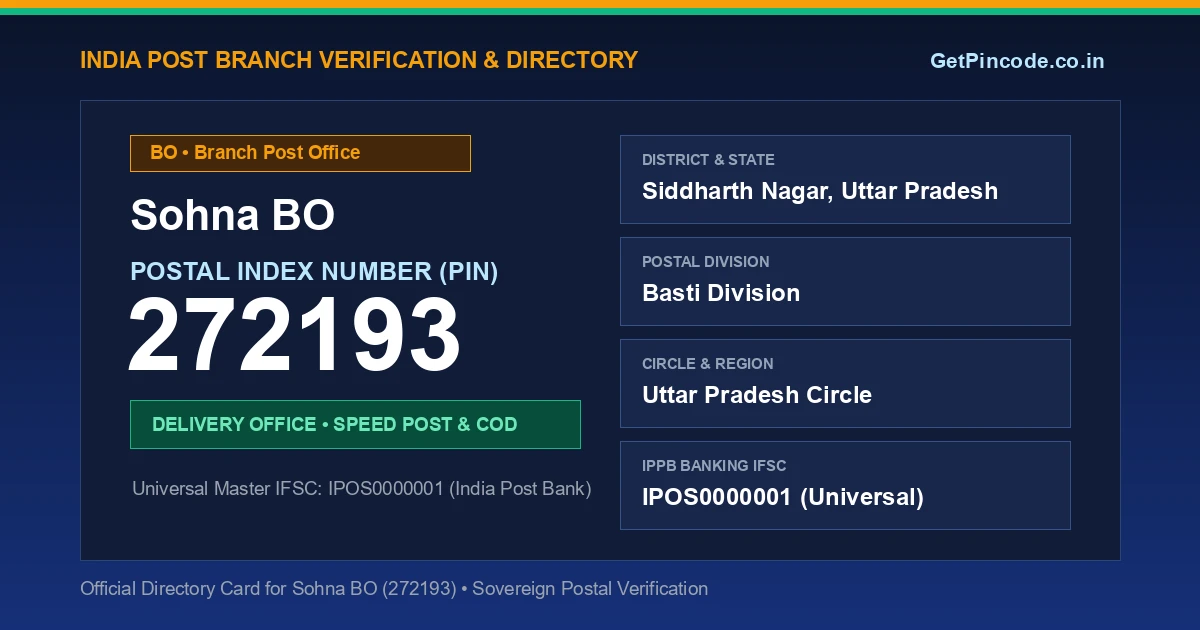This screenshot has height=630, width=1200.
Task: Open the Postal Division info card
Action: [845, 281]
